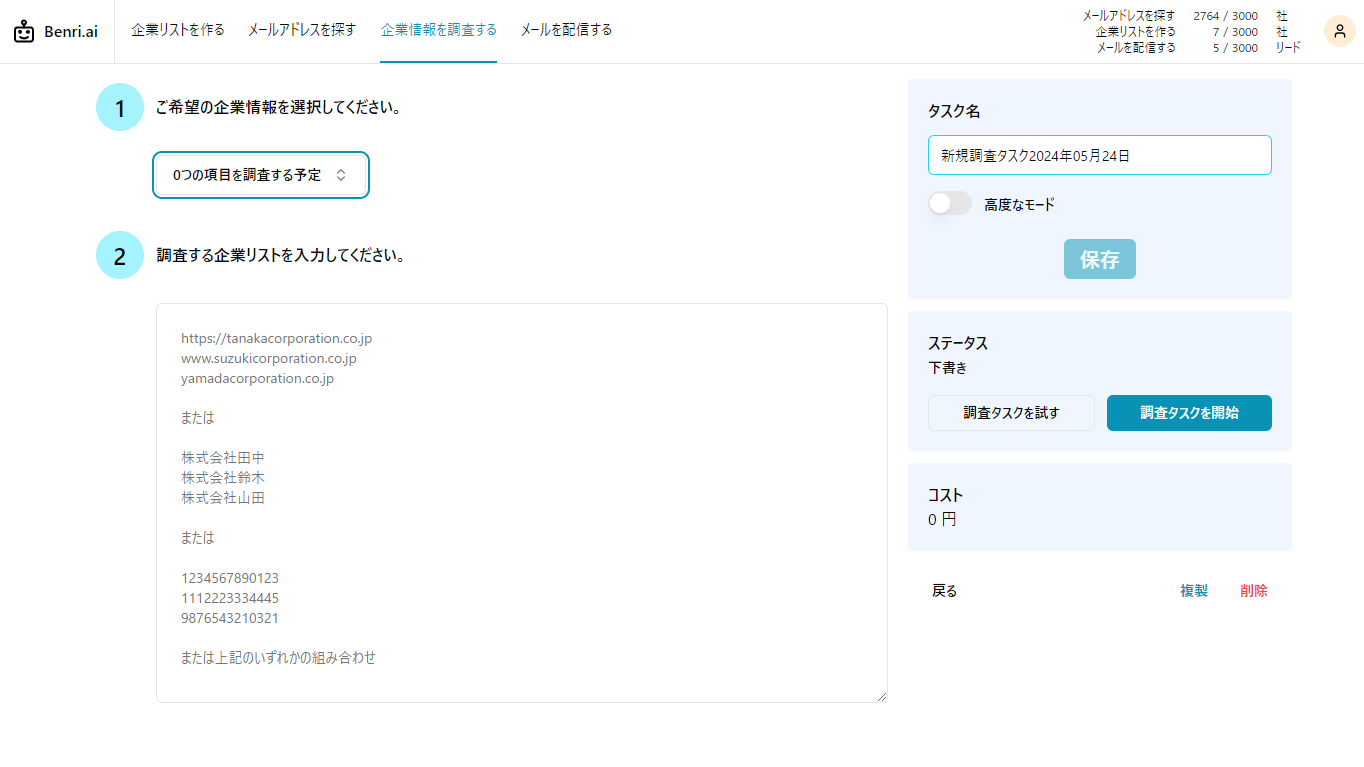Open the メールアドレスを探す tab
The width and height of the screenshot is (1364, 767).
click(302, 30)
